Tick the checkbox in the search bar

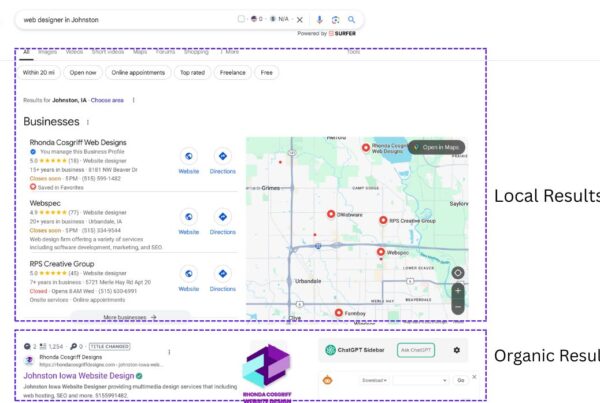(241, 19)
